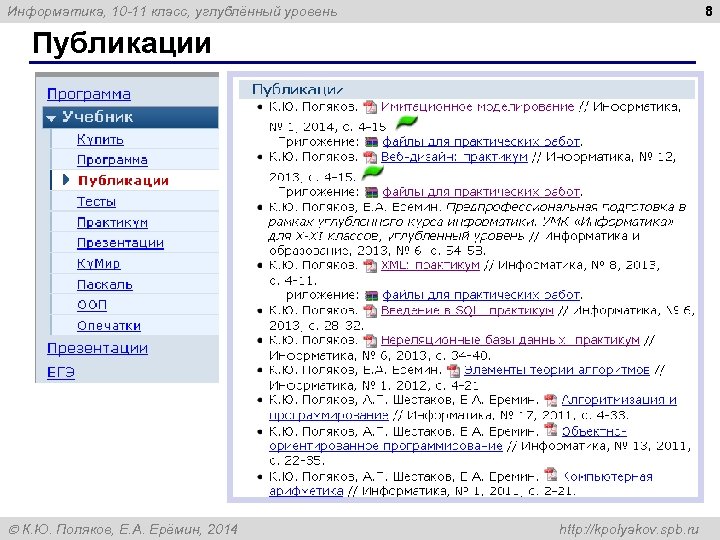Viewport: 720px width, 540px height.
Task: Click footer URL http://kpolyakov.spb.ru
Action: pyautogui.click(x=629, y=529)
